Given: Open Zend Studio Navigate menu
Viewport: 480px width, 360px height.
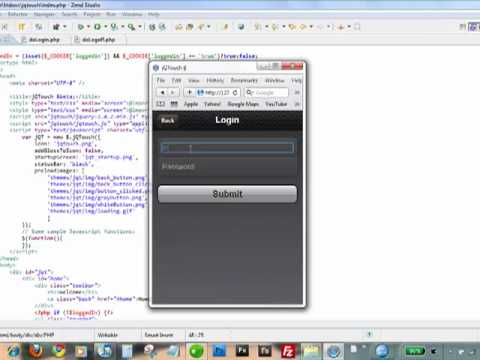Looking at the screenshot, I should point(44,14).
